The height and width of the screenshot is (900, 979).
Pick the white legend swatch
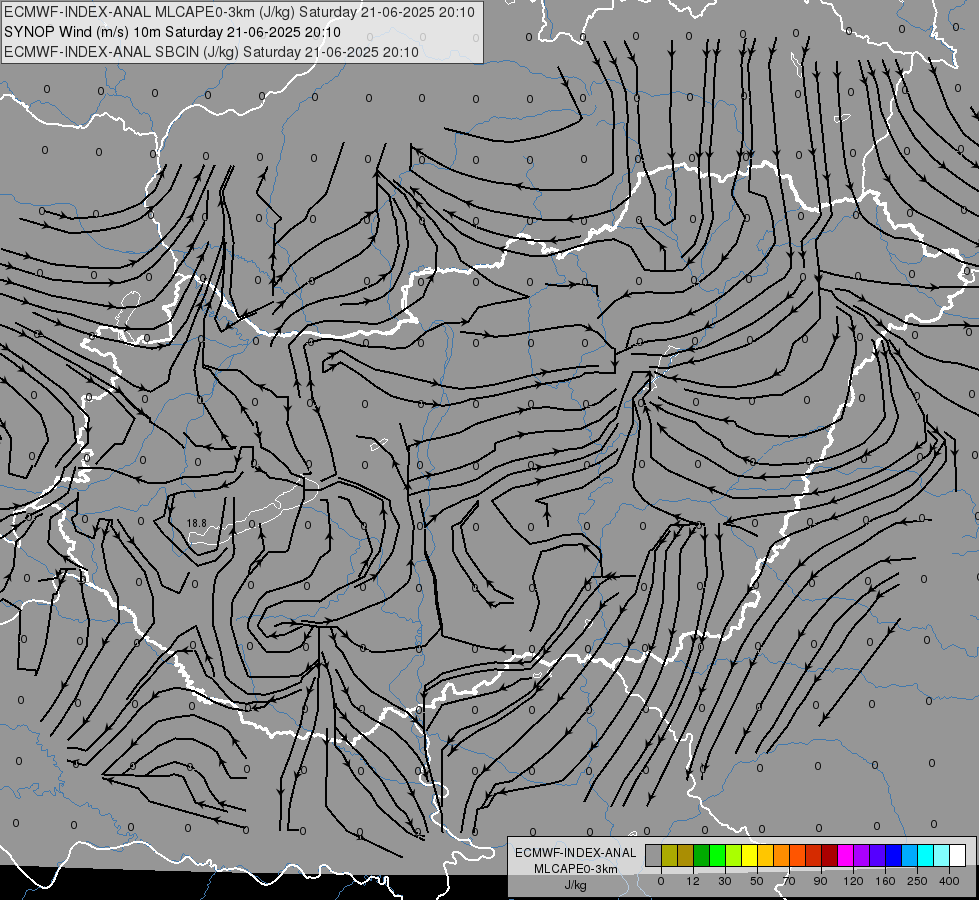(958, 855)
